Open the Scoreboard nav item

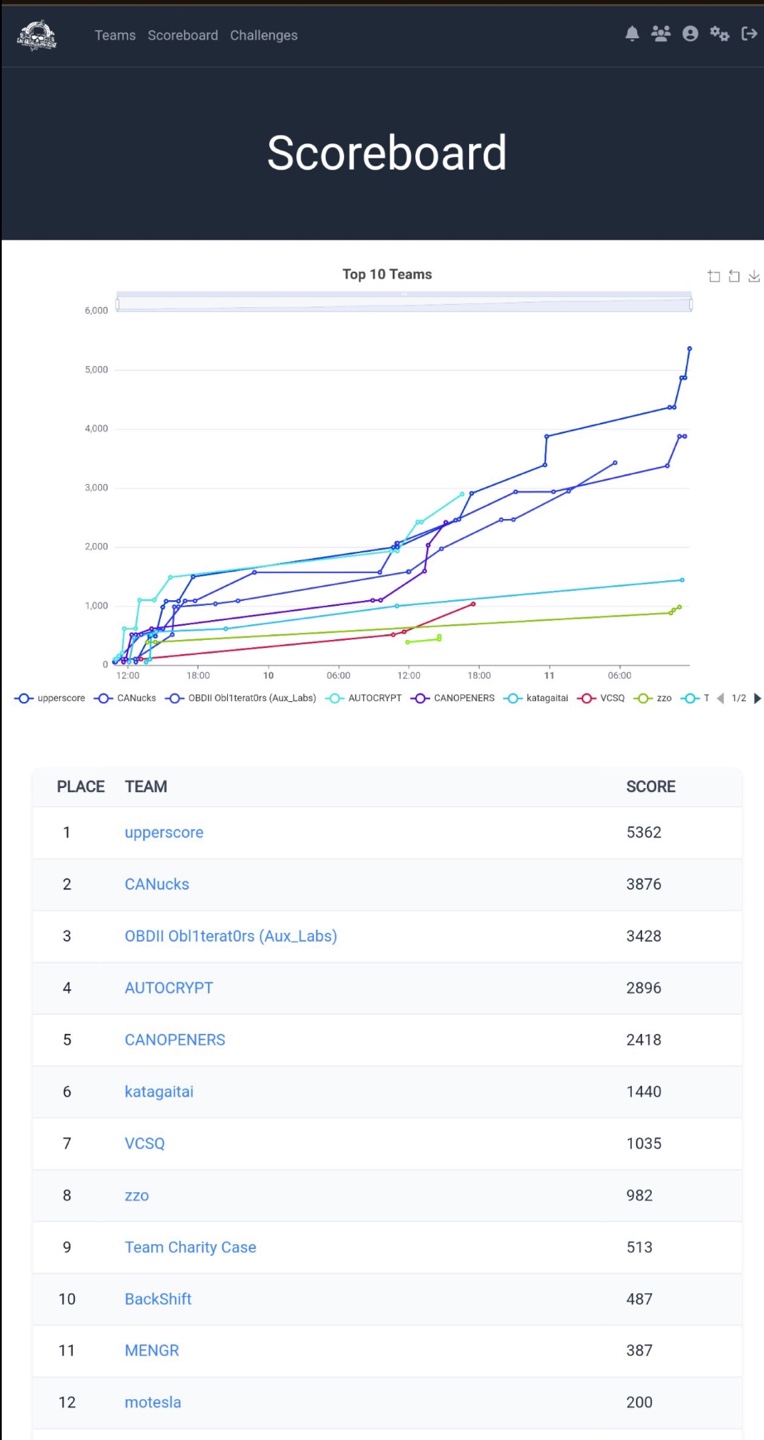(x=183, y=35)
